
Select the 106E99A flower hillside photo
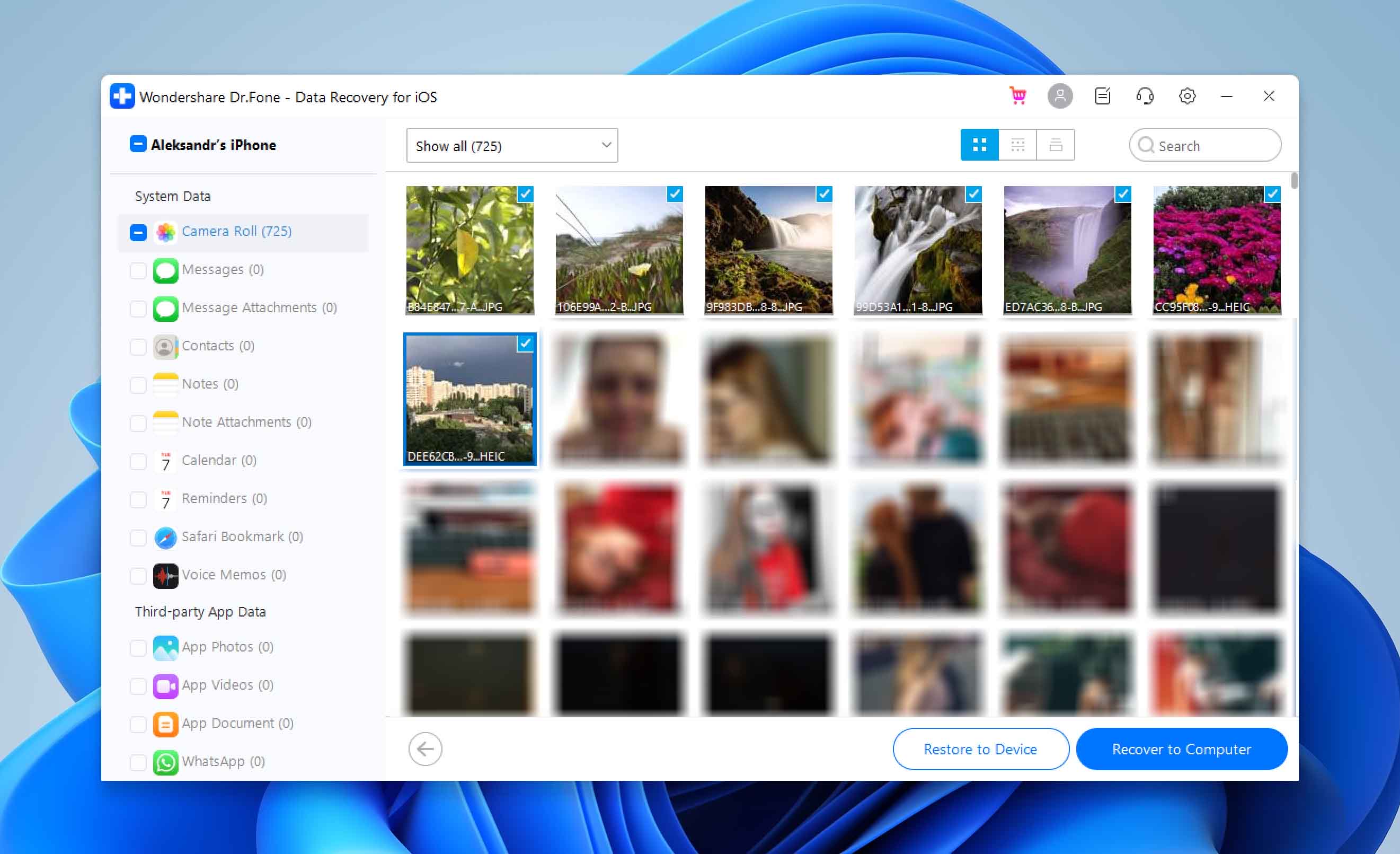click(619, 250)
